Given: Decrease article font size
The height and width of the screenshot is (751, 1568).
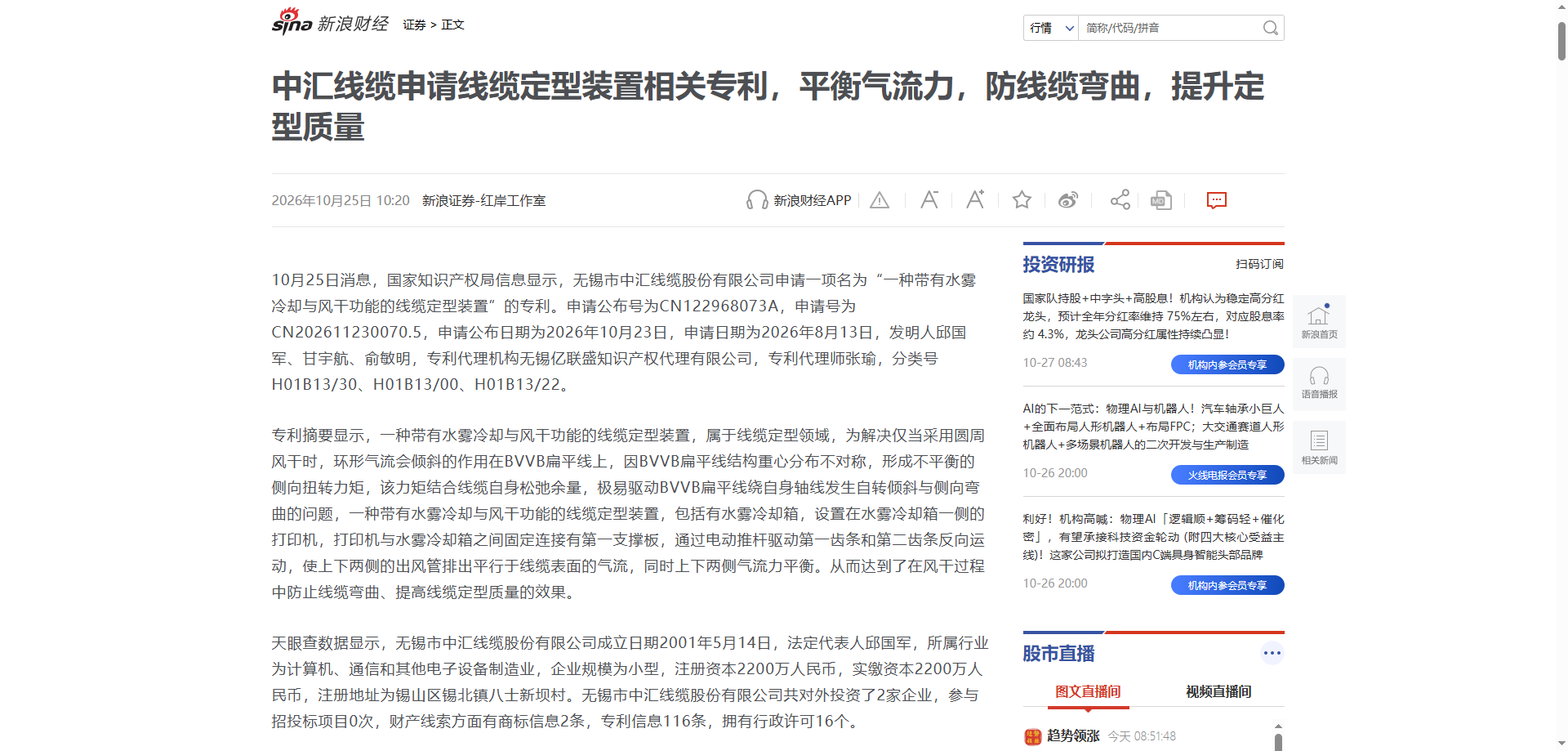Looking at the screenshot, I should click(x=929, y=200).
